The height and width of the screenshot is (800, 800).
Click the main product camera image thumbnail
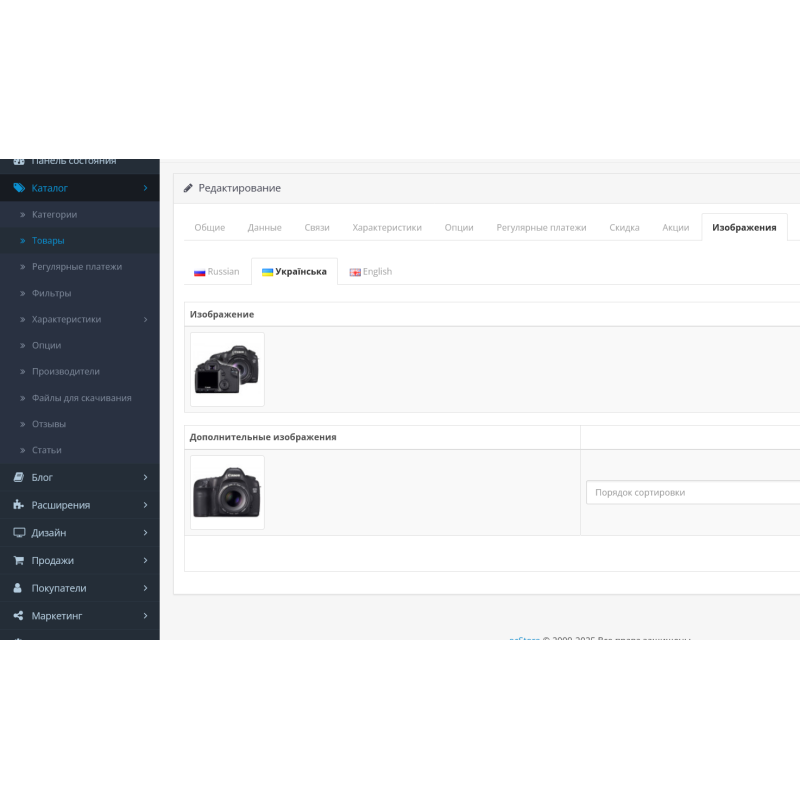click(228, 369)
